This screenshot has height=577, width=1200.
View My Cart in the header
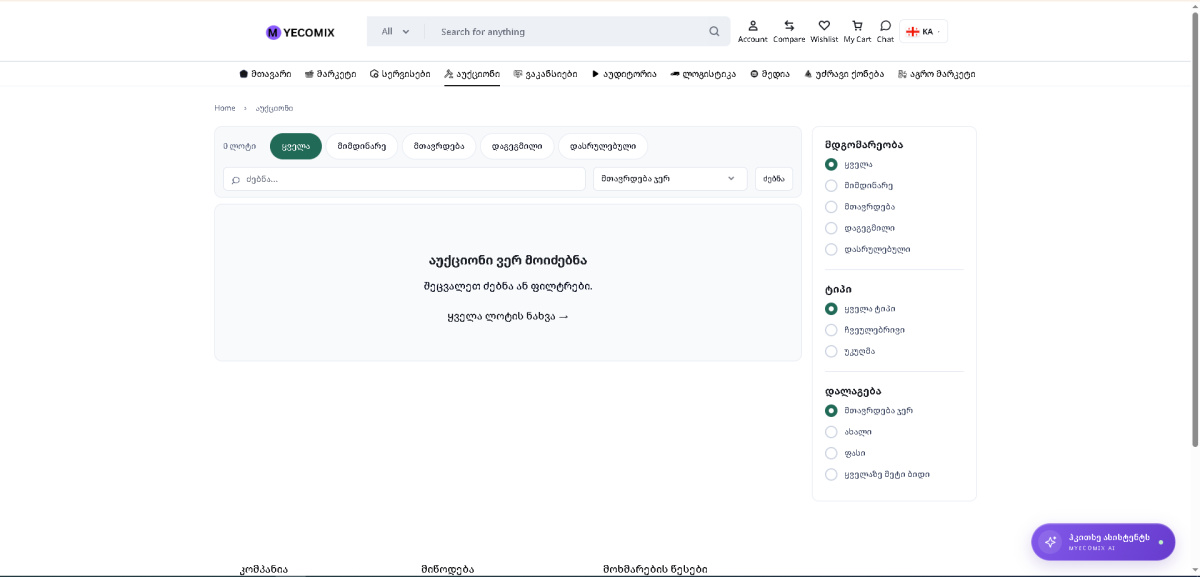tap(857, 31)
